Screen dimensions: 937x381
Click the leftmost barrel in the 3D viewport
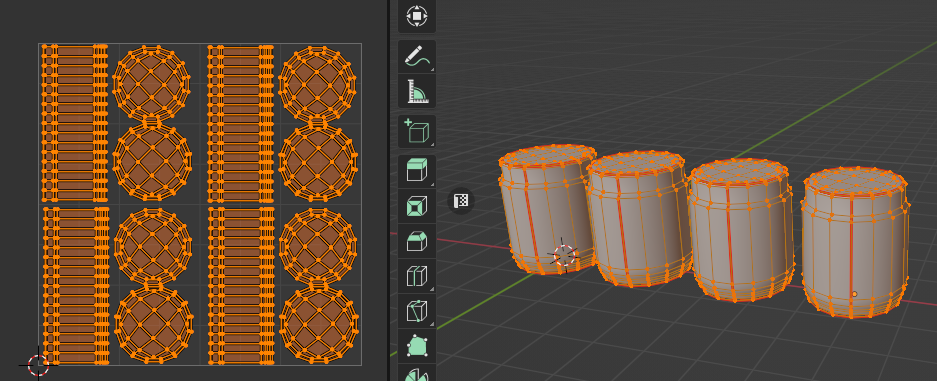544,209
